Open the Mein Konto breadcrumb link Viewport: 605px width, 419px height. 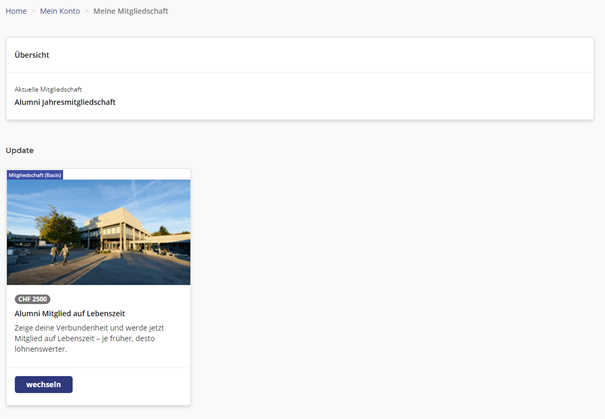(x=60, y=11)
